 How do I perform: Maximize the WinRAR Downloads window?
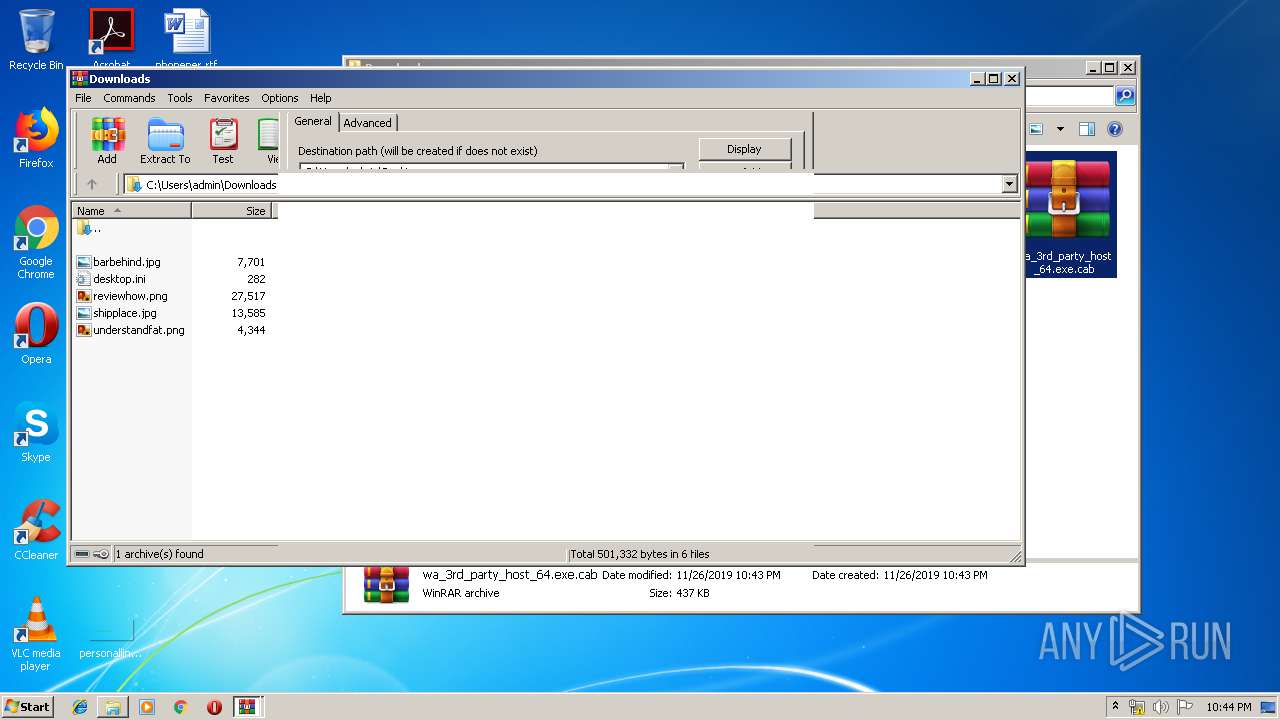993,78
